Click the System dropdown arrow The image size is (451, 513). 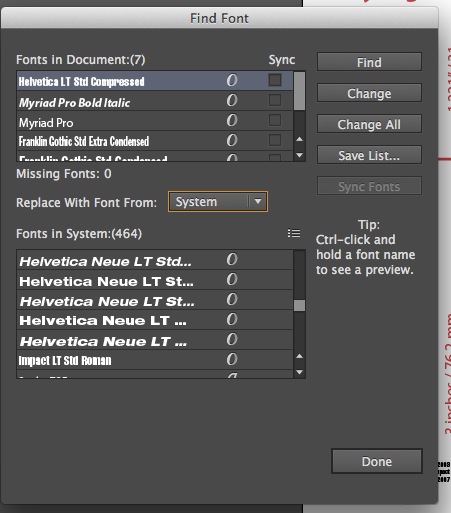tap(258, 201)
